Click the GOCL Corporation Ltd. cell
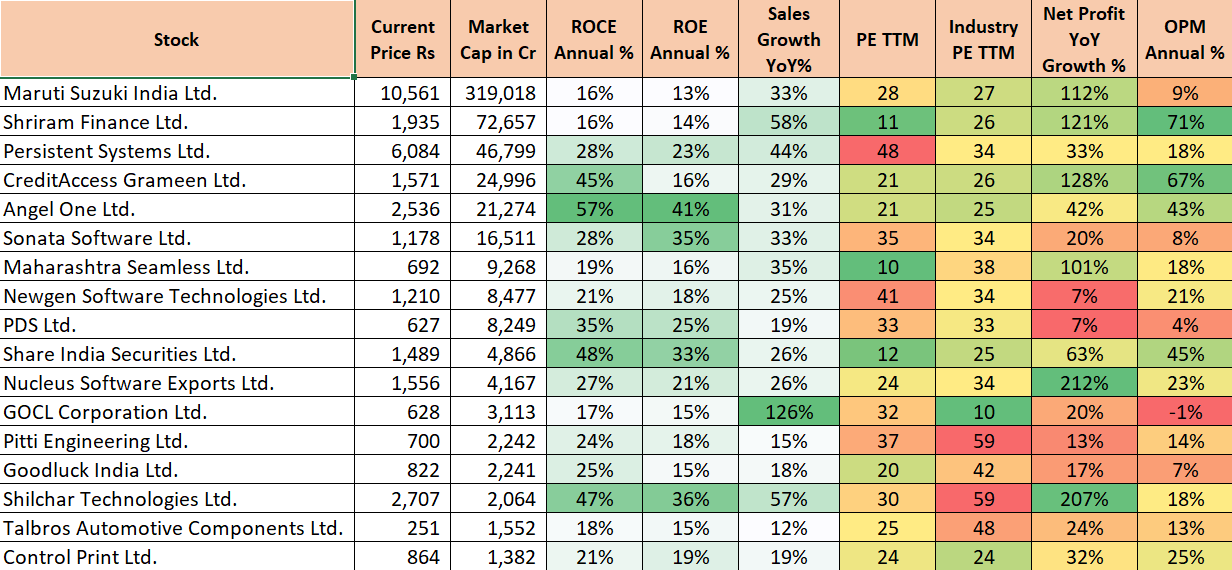The width and height of the screenshot is (1232, 570). (178, 413)
